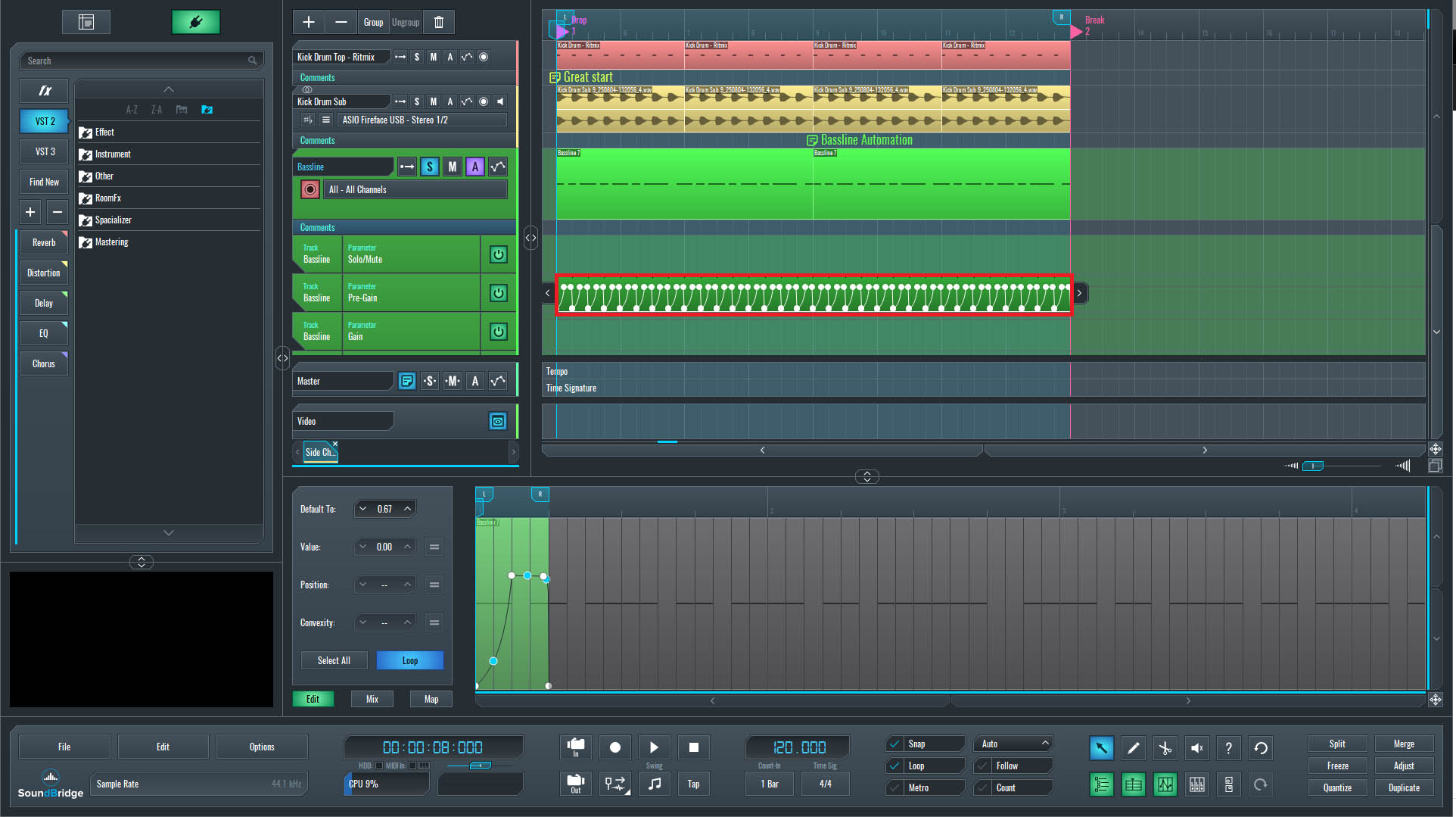The image size is (1456, 817).
Task: Toggle the Loop checkbox in transport options
Action: 895,766
